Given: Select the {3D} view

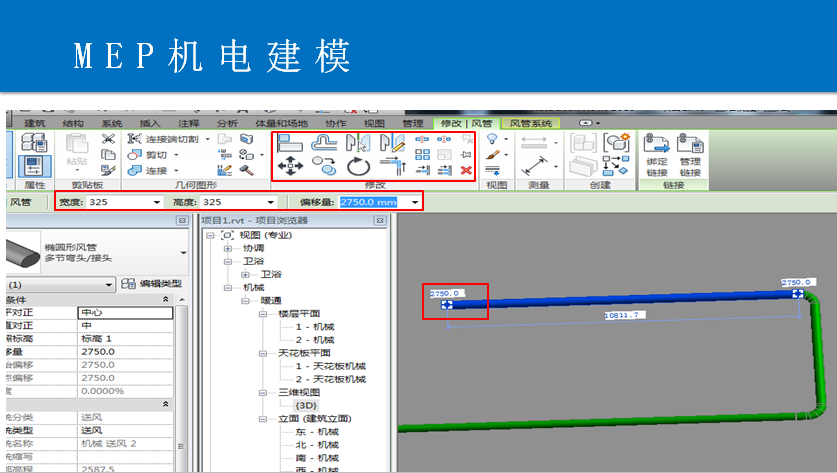Looking at the screenshot, I should click(306, 406).
